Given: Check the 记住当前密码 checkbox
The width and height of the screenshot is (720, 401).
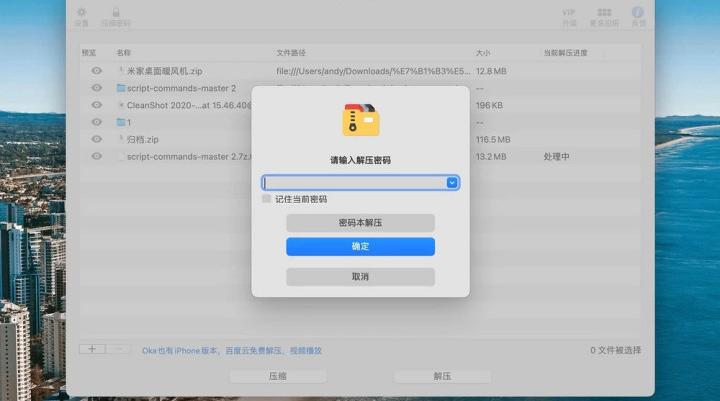Looking at the screenshot, I should (x=266, y=198).
